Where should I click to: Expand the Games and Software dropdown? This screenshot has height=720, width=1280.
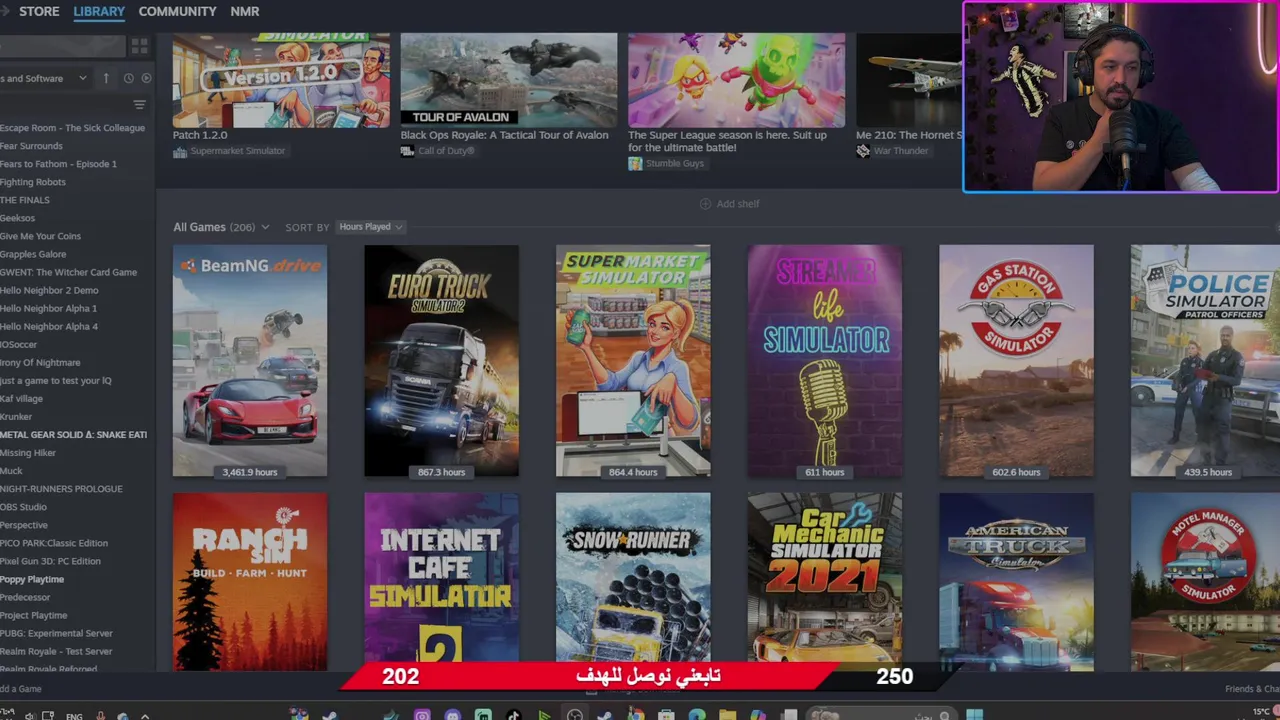[x=45, y=78]
